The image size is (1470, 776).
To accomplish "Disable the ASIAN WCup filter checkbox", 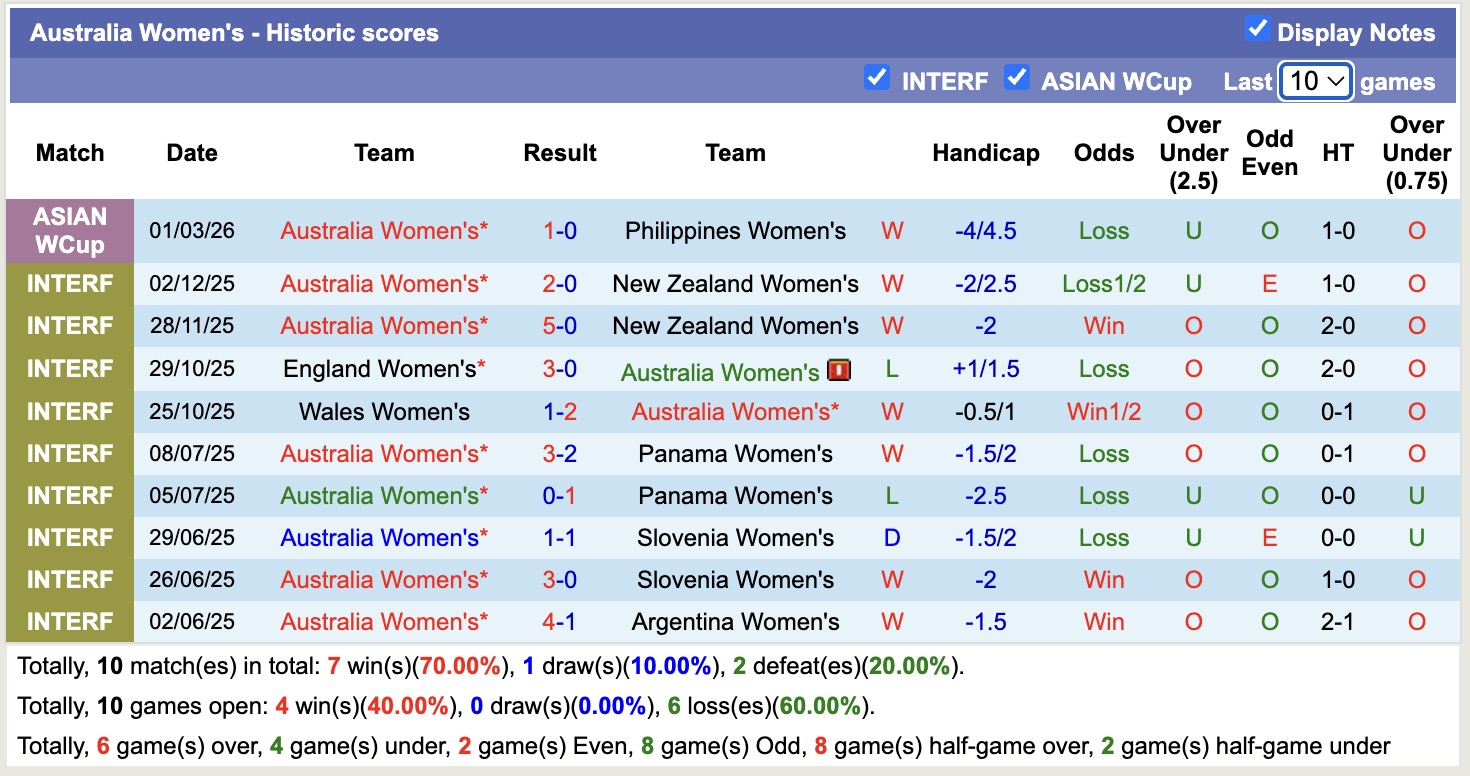I will click(1019, 80).
